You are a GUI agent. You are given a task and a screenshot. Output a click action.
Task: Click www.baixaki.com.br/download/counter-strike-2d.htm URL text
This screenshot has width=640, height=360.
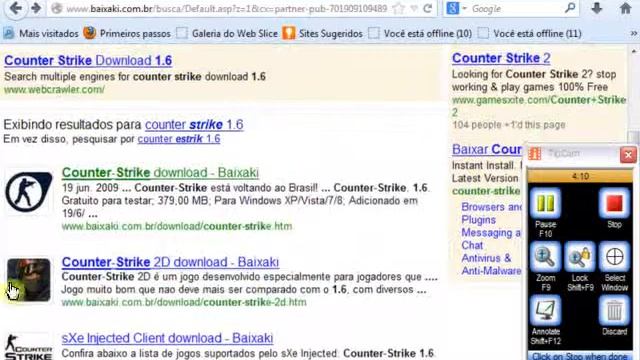tap(184, 302)
